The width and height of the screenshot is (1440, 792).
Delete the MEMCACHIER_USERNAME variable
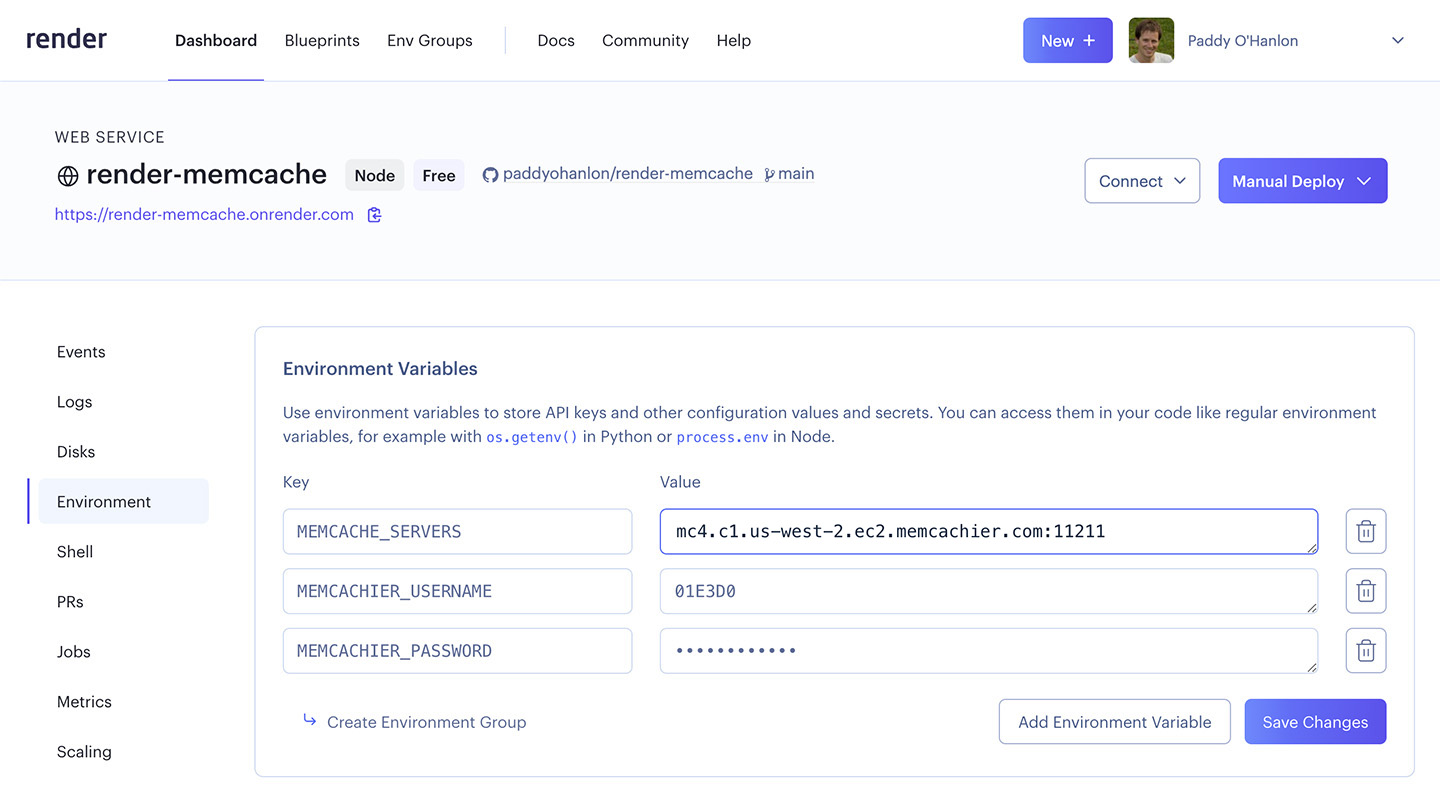(1366, 591)
